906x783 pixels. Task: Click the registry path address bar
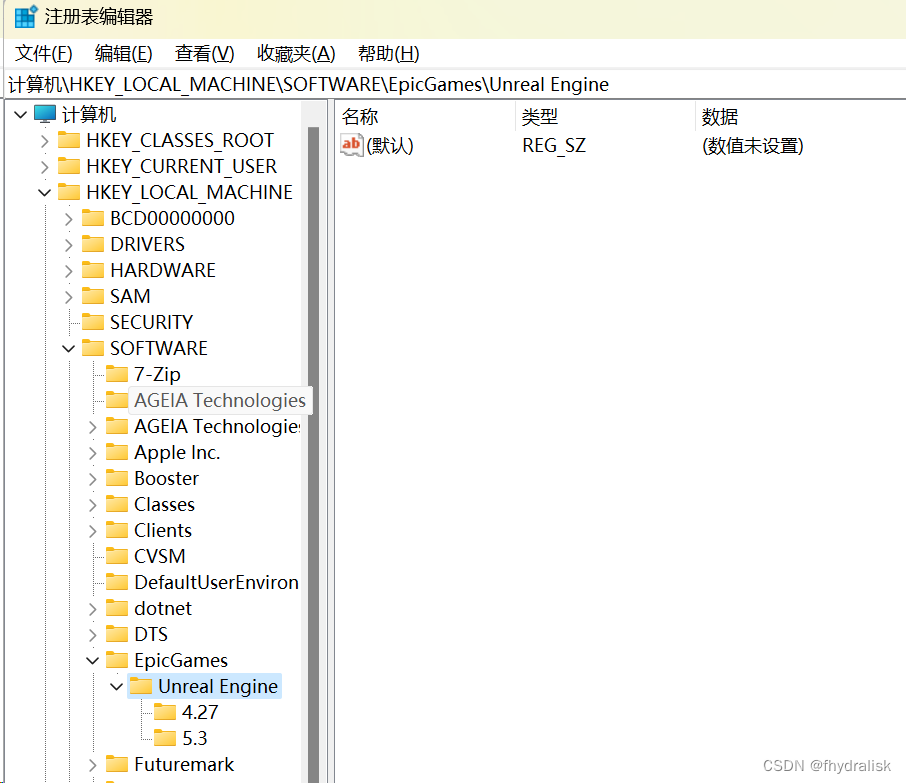(455, 84)
